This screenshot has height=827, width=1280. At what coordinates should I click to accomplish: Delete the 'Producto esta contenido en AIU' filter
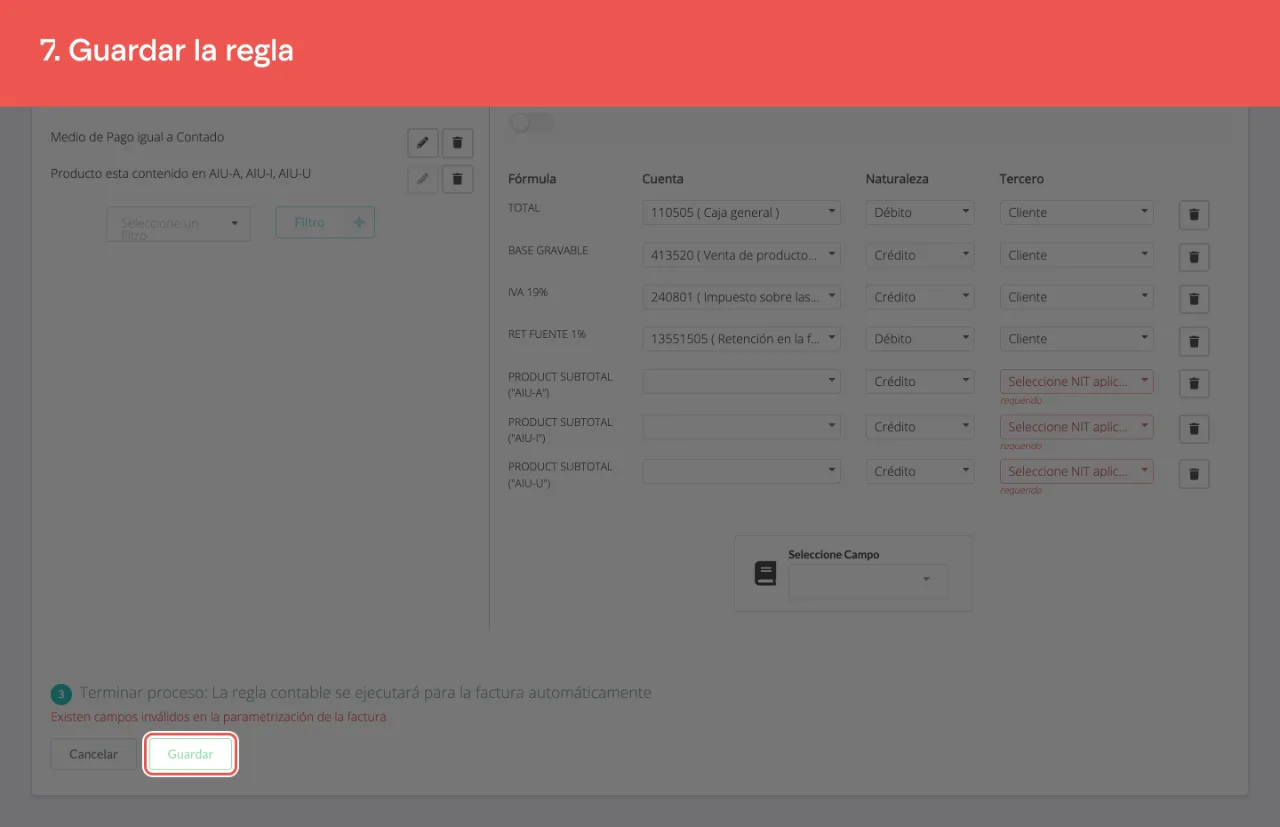click(458, 179)
